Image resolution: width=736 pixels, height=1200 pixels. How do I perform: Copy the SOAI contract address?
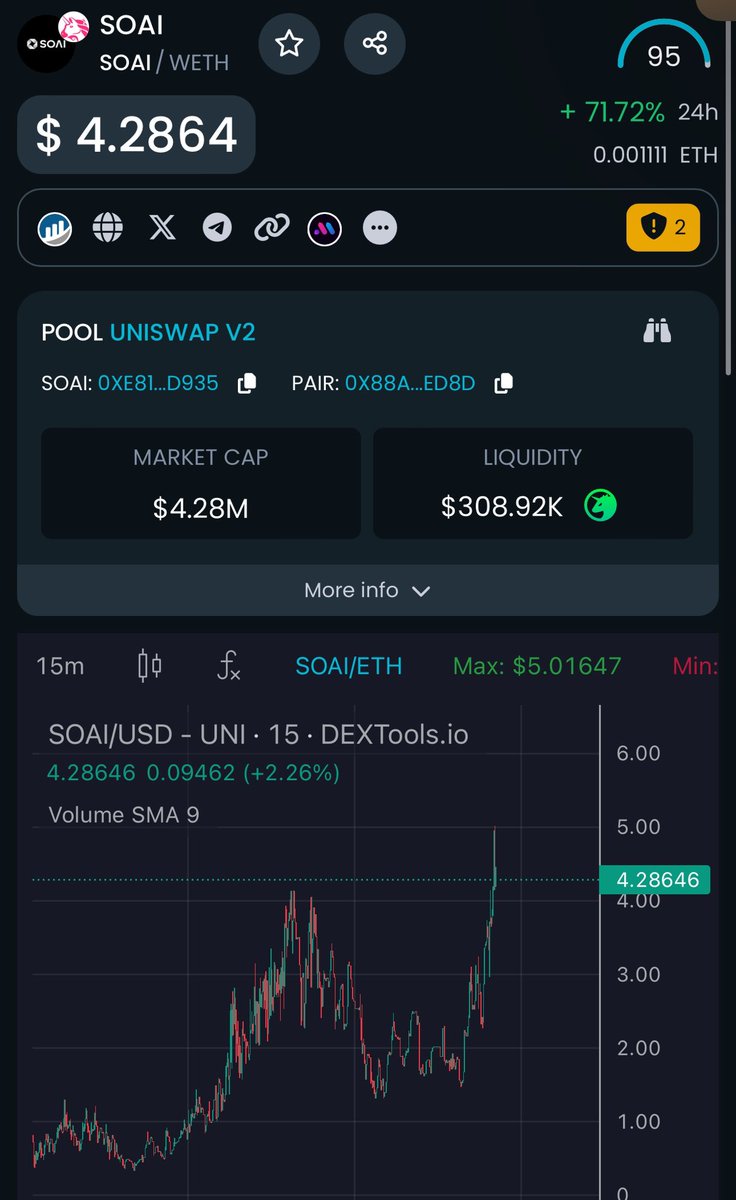point(246,383)
